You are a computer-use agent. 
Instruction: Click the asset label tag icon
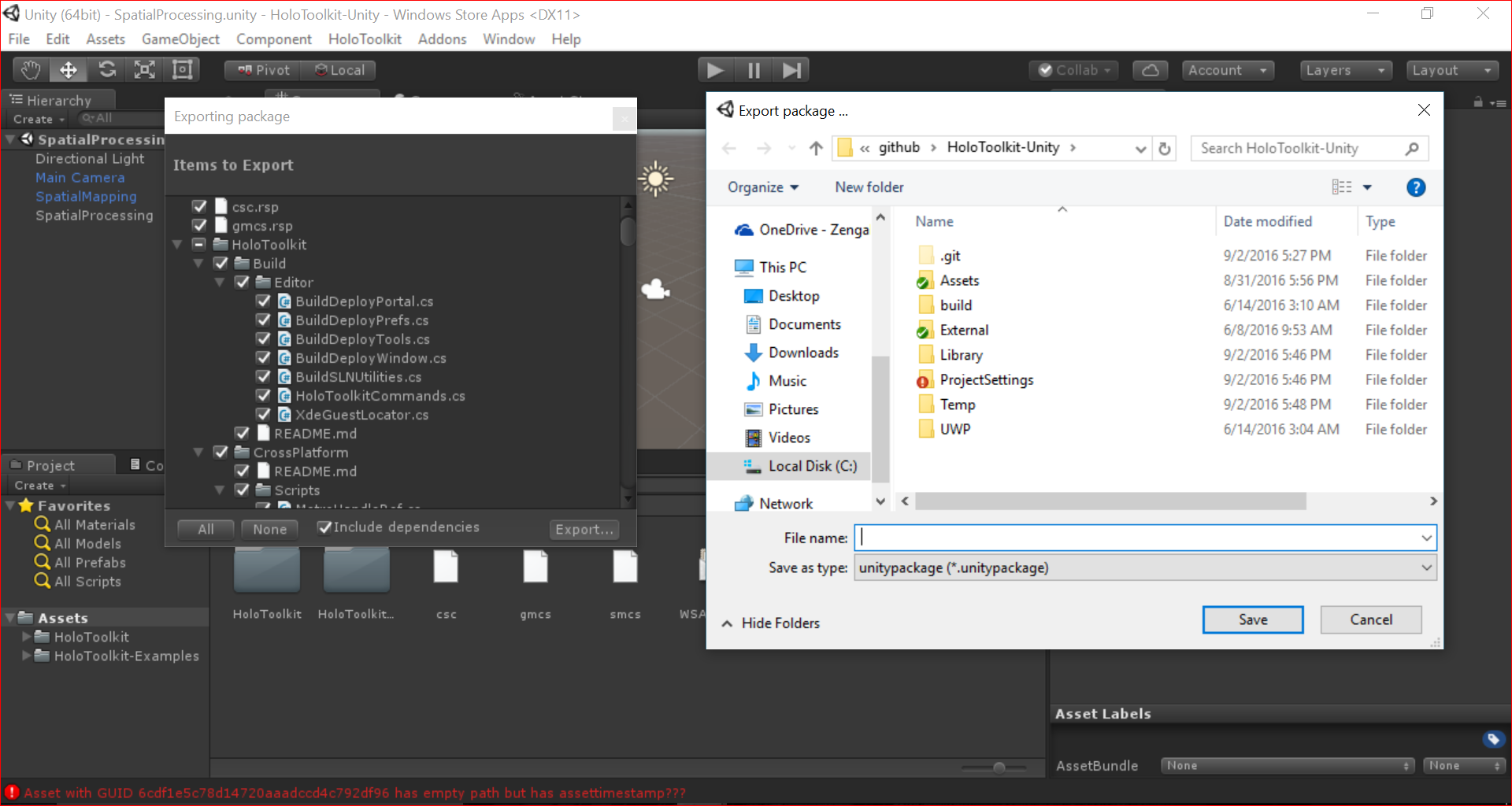click(x=1493, y=739)
